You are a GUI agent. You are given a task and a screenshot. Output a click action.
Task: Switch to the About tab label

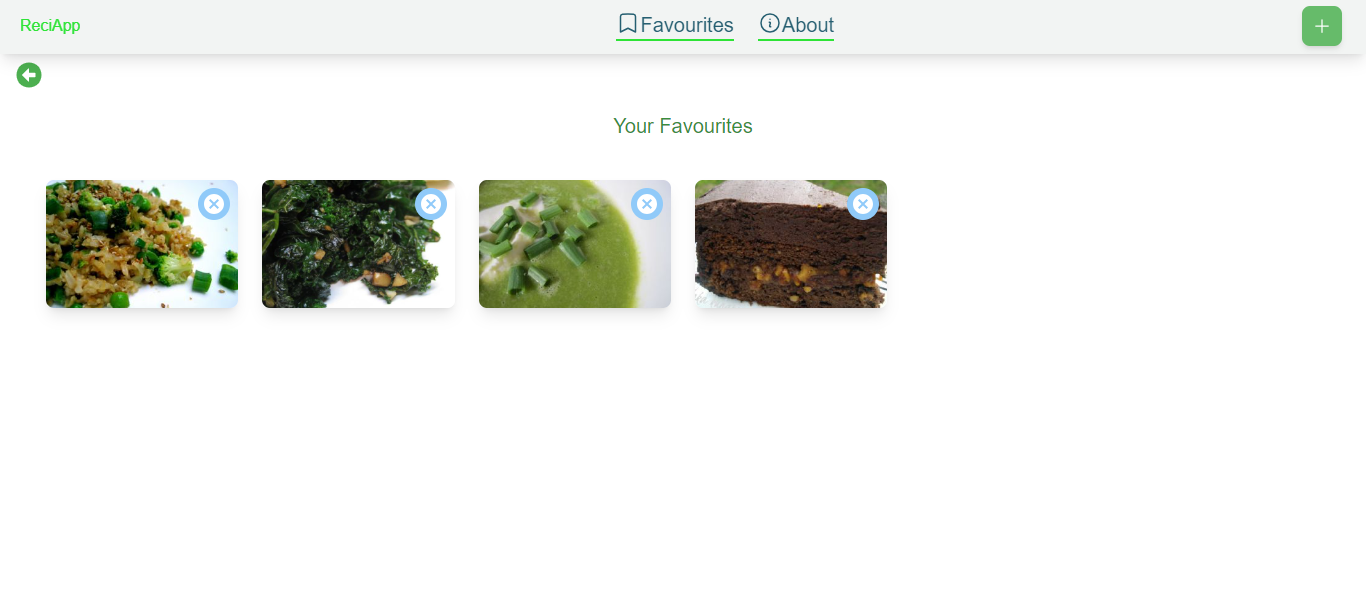pos(808,25)
